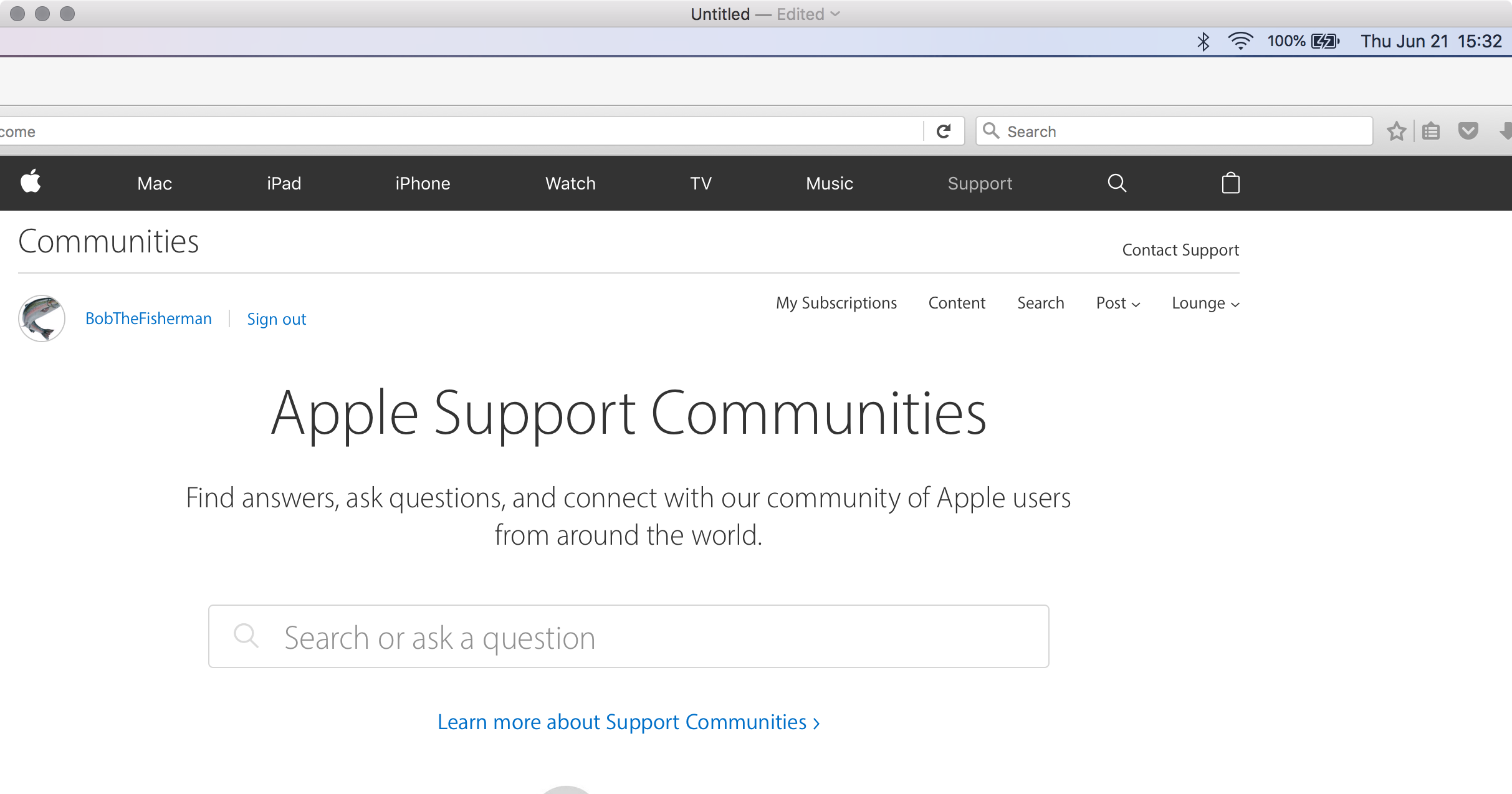Bookmark this page with star icon

point(1396,132)
